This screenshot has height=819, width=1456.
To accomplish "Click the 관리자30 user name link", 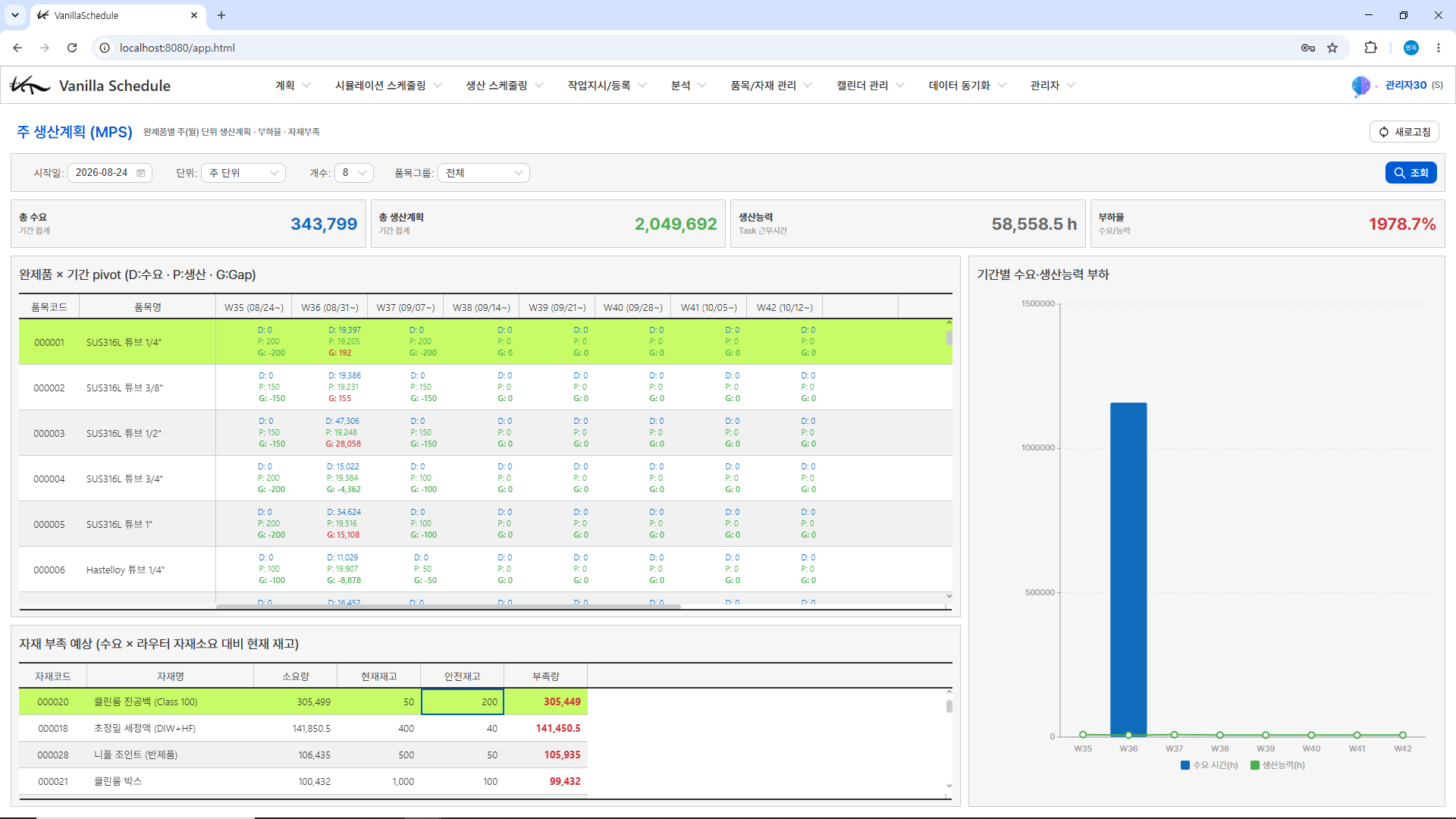I will (1405, 85).
